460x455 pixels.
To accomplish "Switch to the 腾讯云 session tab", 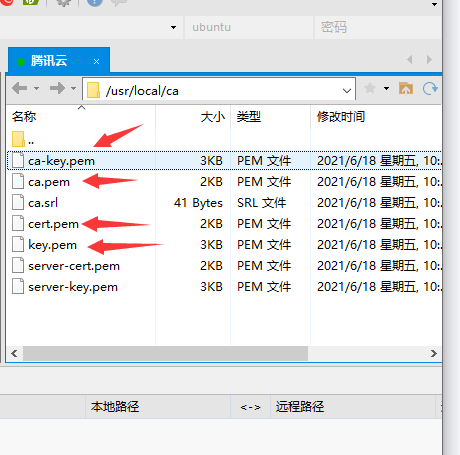I will point(49,61).
